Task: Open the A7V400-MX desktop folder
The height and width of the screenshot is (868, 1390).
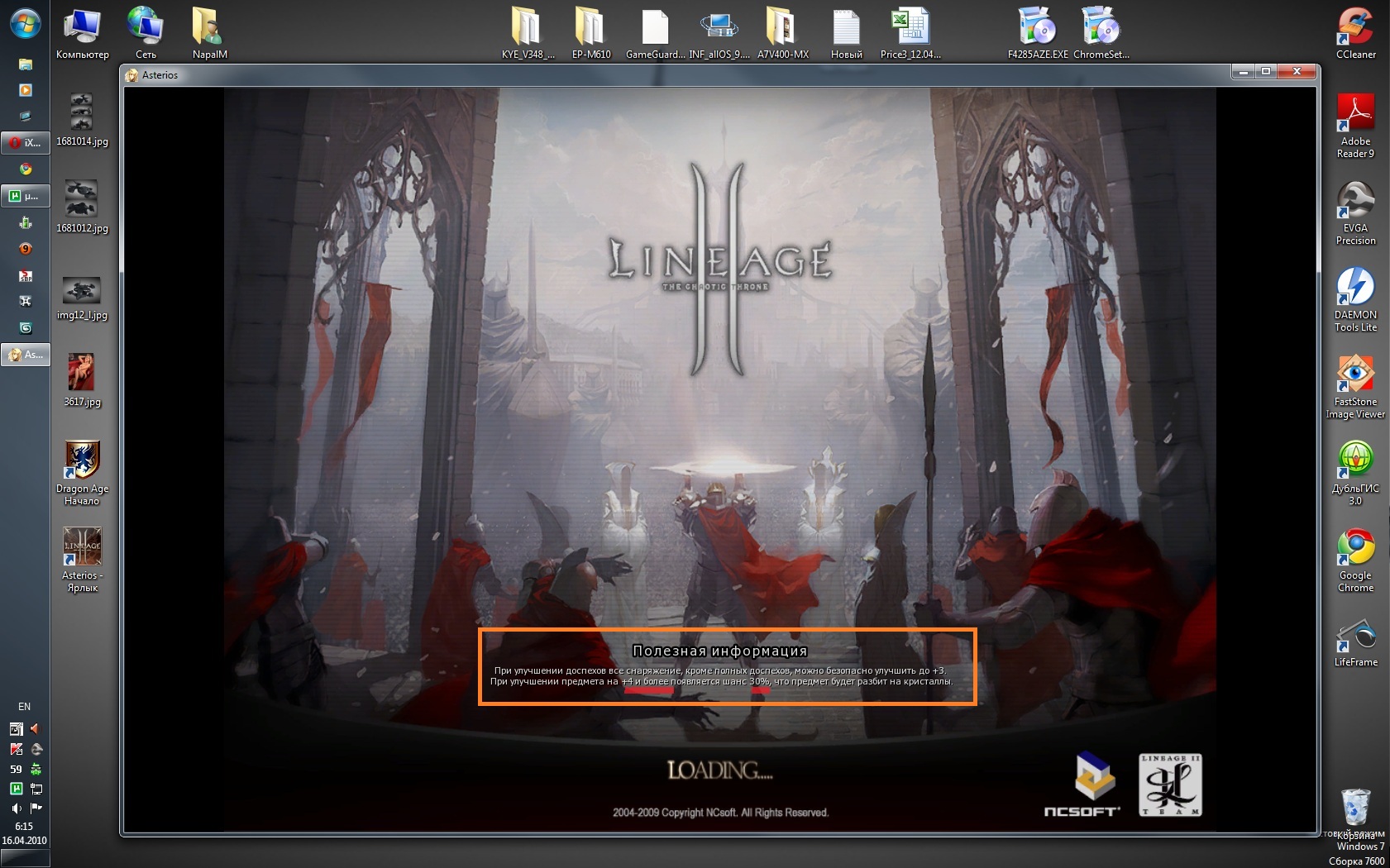Action: coord(782,34)
